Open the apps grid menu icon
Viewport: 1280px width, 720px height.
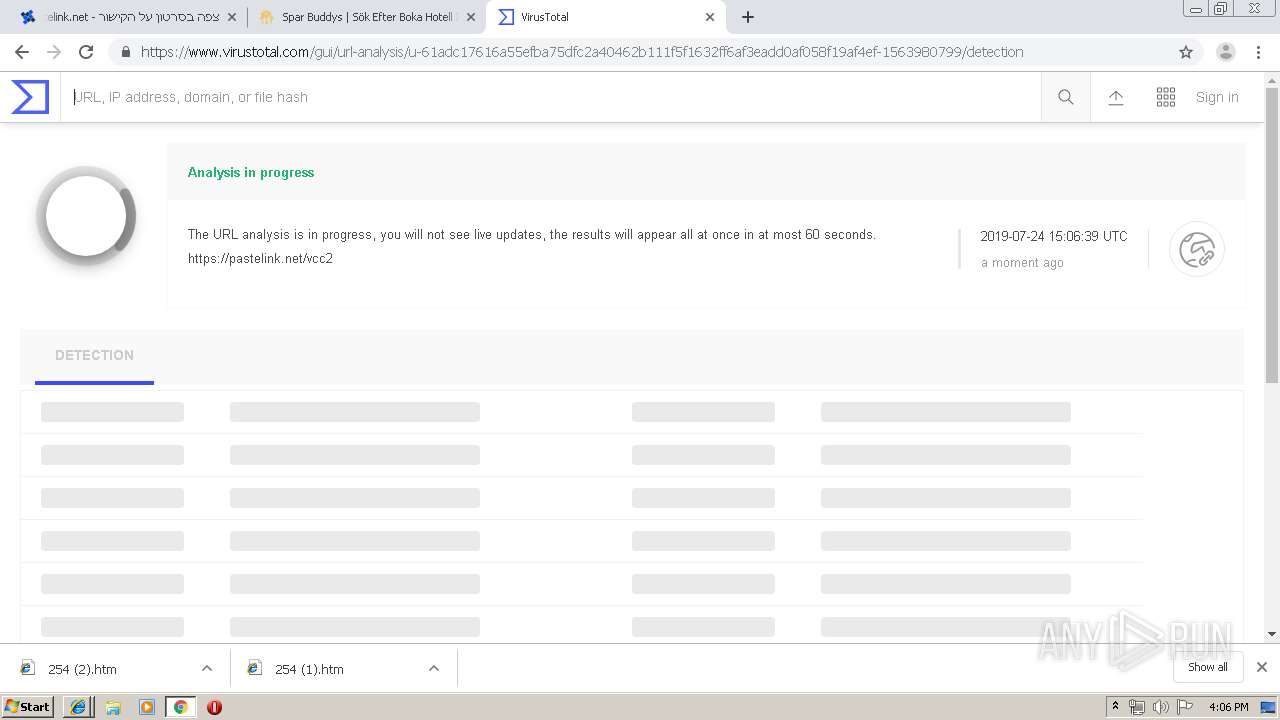1166,97
